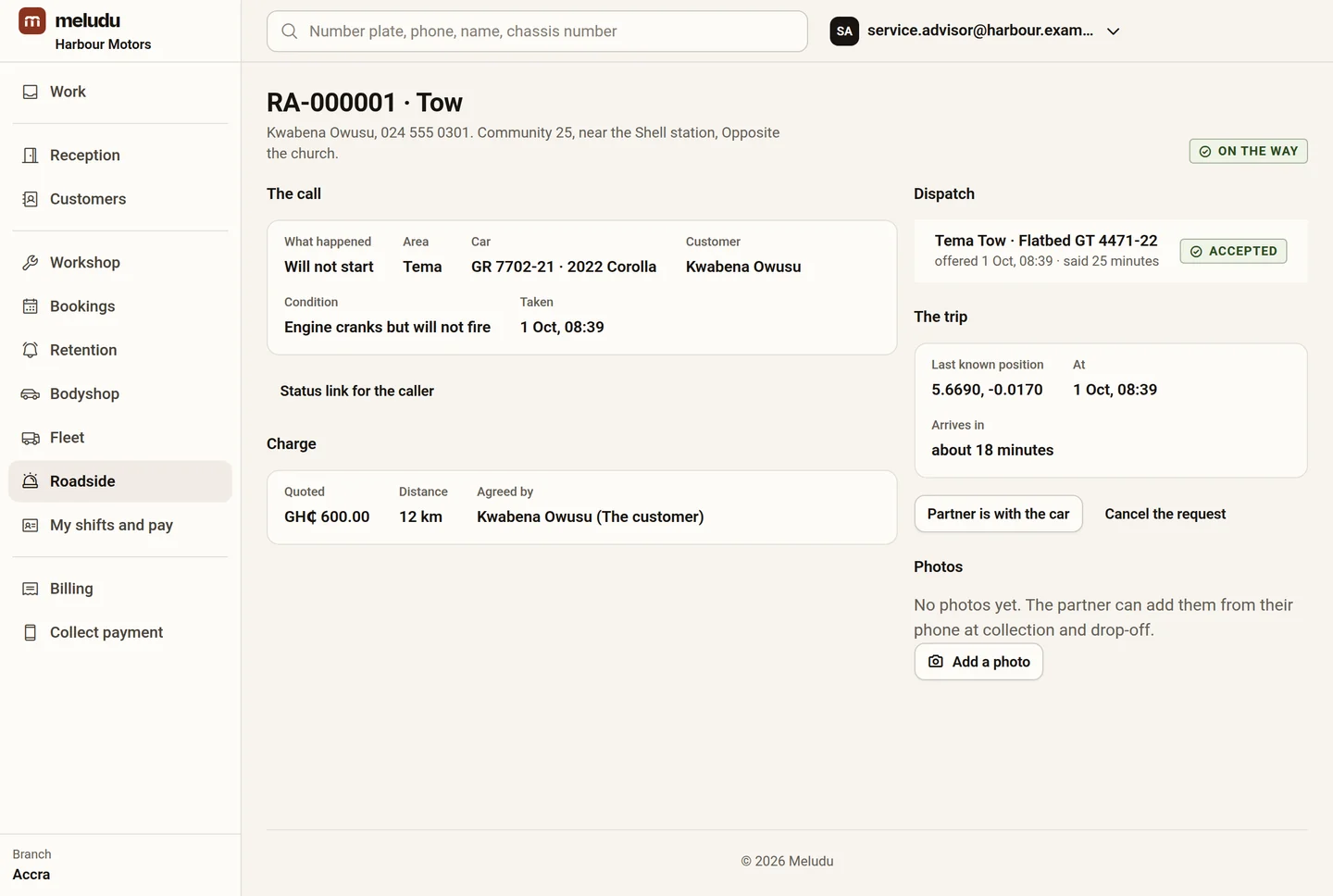Open Collect payment page

[x=120, y=632]
